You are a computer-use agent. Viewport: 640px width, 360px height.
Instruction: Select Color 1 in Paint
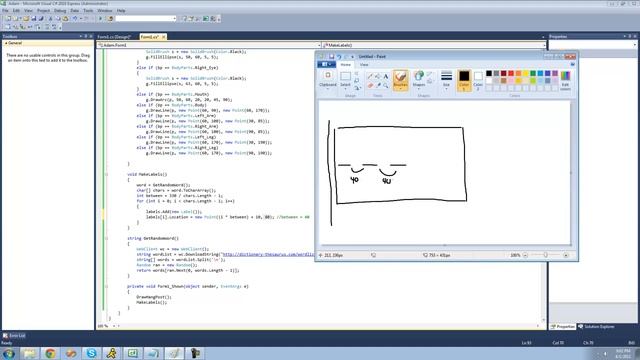click(x=464, y=80)
